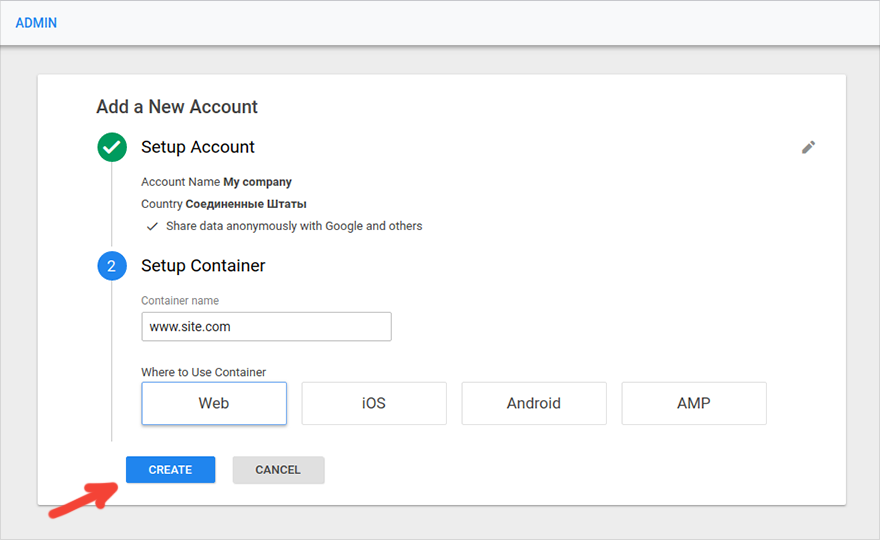Select iOS as container platform
Viewport: 880px width, 540px height.
click(x=374, y=404)
